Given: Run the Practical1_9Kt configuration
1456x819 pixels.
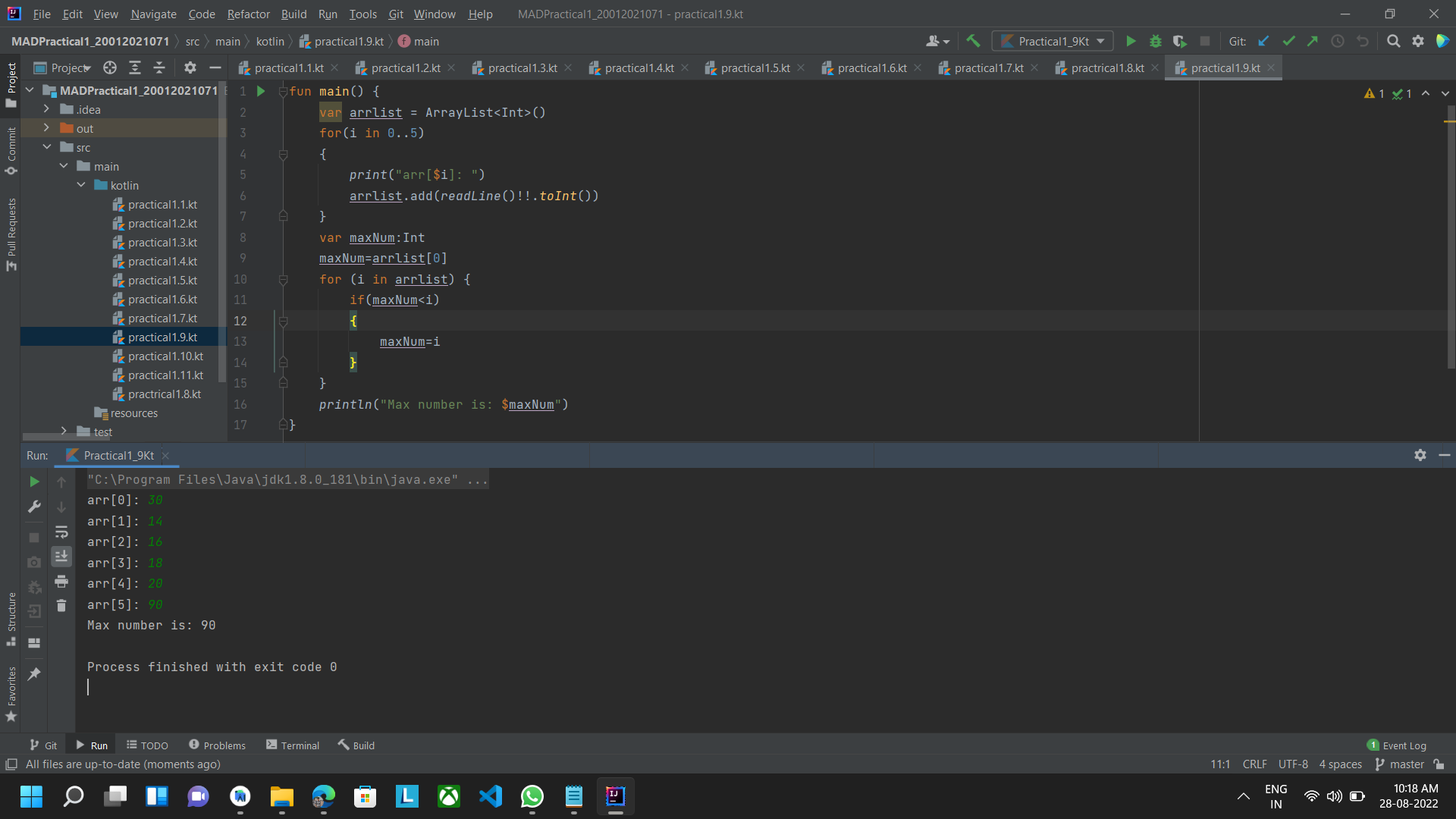Looking at the screenshot, I should point(1131,41).
